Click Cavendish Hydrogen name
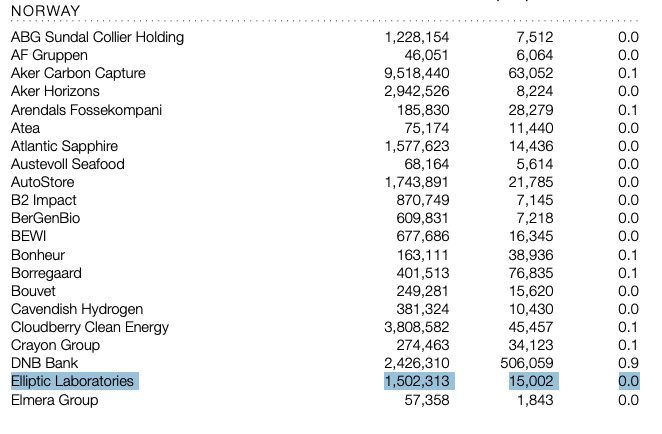The height and width of the screenshot is (434, 662). tap(77, 309)
